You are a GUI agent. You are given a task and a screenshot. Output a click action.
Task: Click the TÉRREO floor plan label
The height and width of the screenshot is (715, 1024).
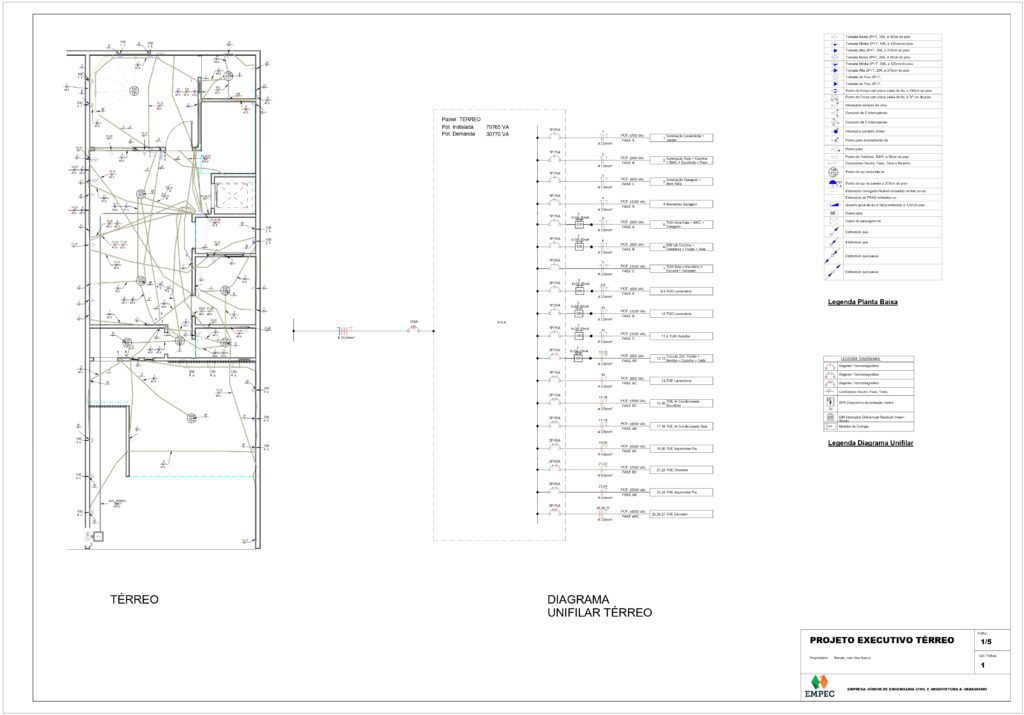coord(134,600)
